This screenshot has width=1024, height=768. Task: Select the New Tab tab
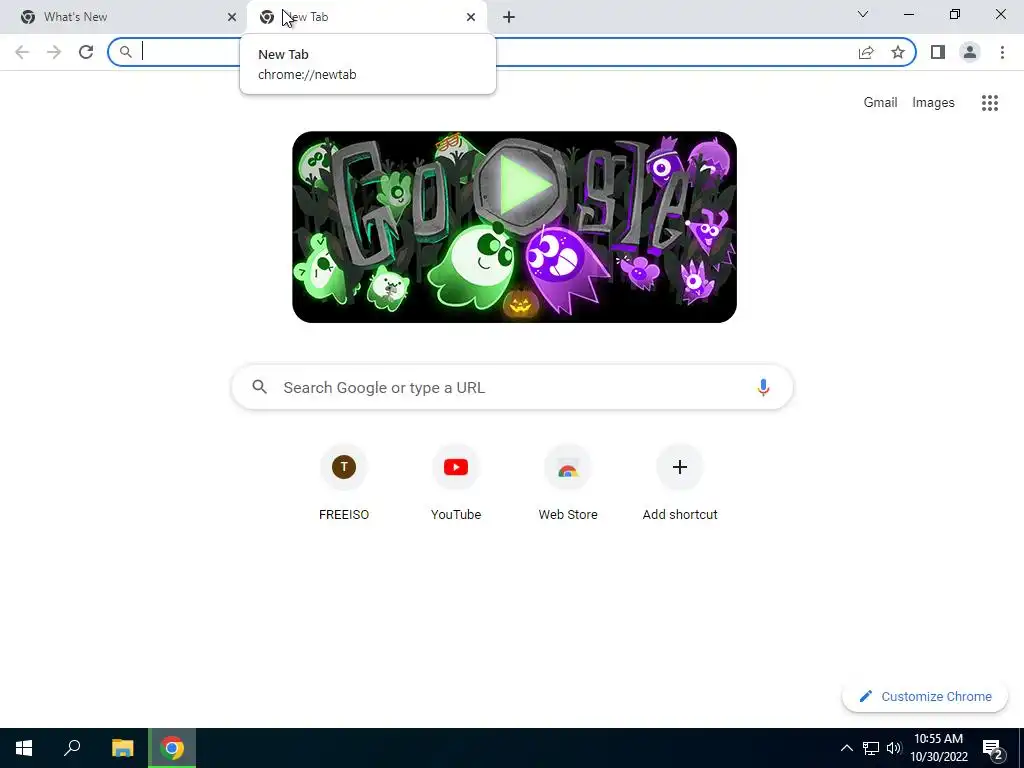tap(367, 17)
